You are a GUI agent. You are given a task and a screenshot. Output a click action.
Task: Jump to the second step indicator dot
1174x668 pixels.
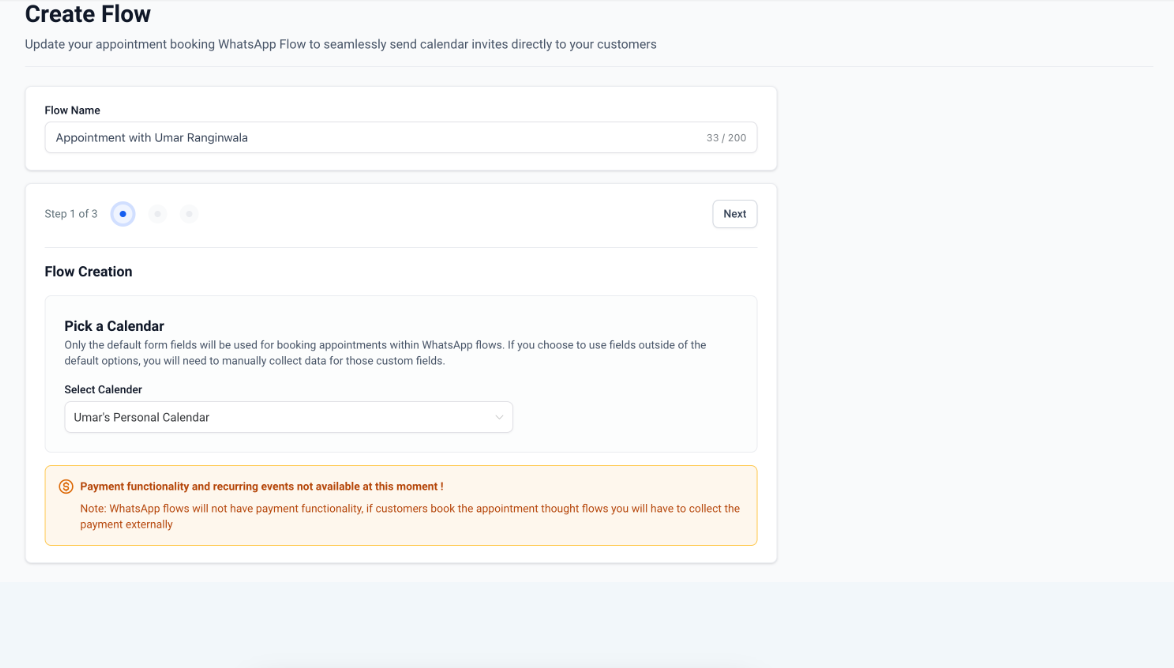pyautogui.click(x=158, y=214)
